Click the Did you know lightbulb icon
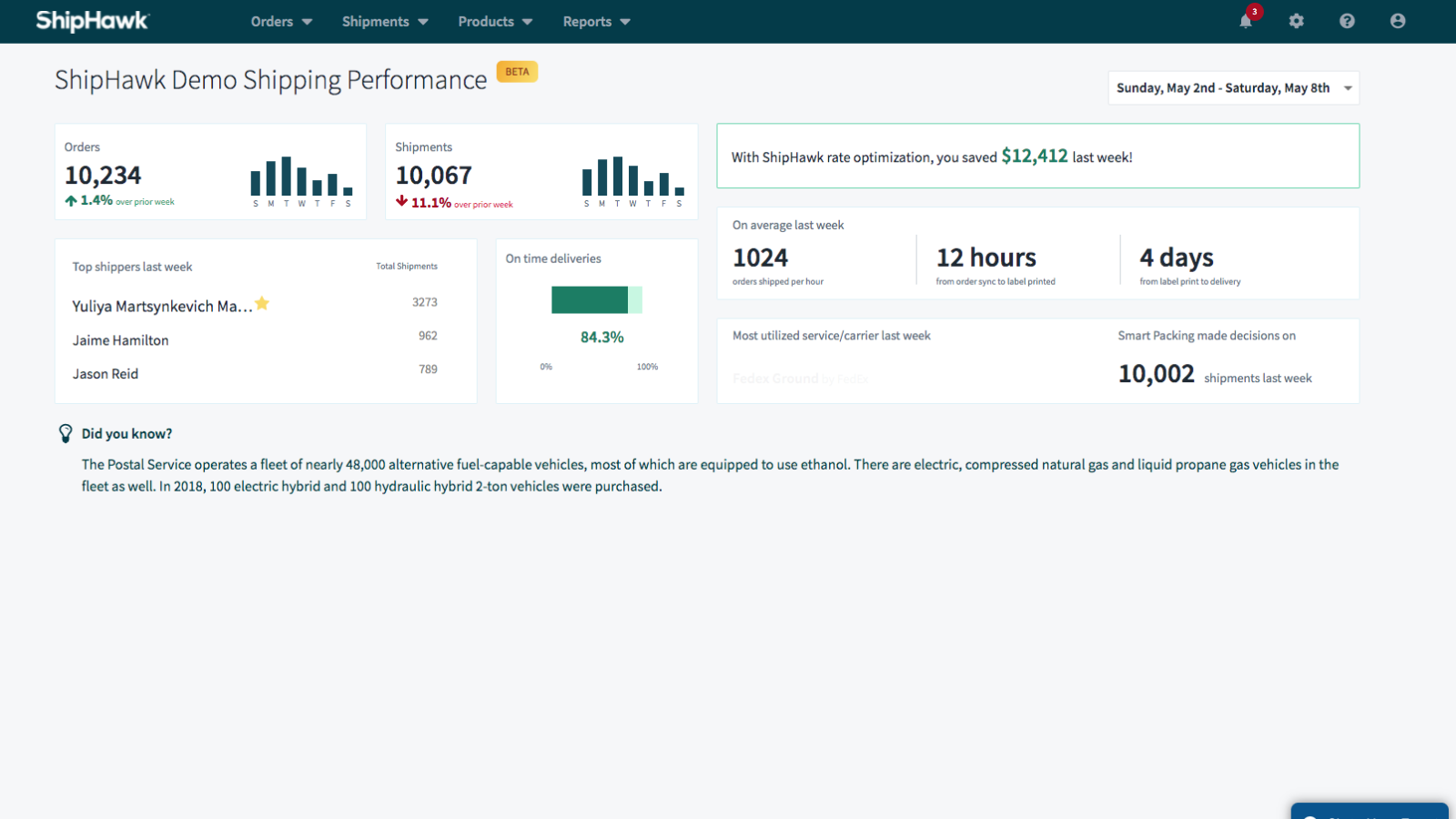The image size is (1456, 819). tap(66, 433)
